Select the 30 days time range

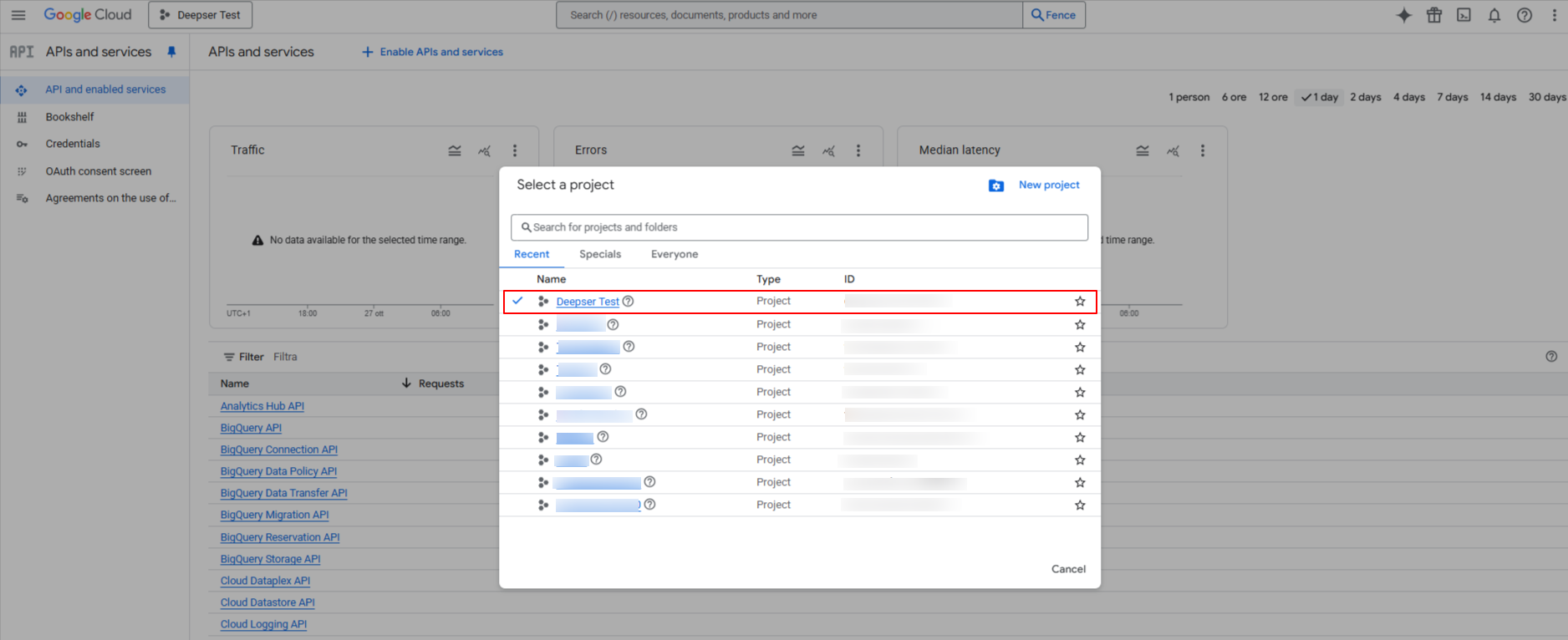pos(1547,97)
